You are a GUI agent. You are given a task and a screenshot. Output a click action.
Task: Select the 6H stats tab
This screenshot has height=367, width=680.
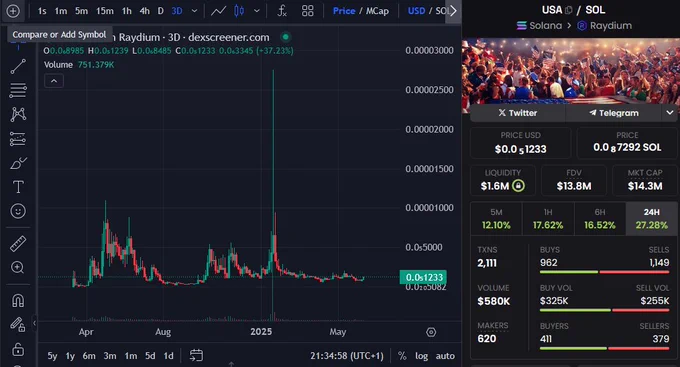point(600,219)
